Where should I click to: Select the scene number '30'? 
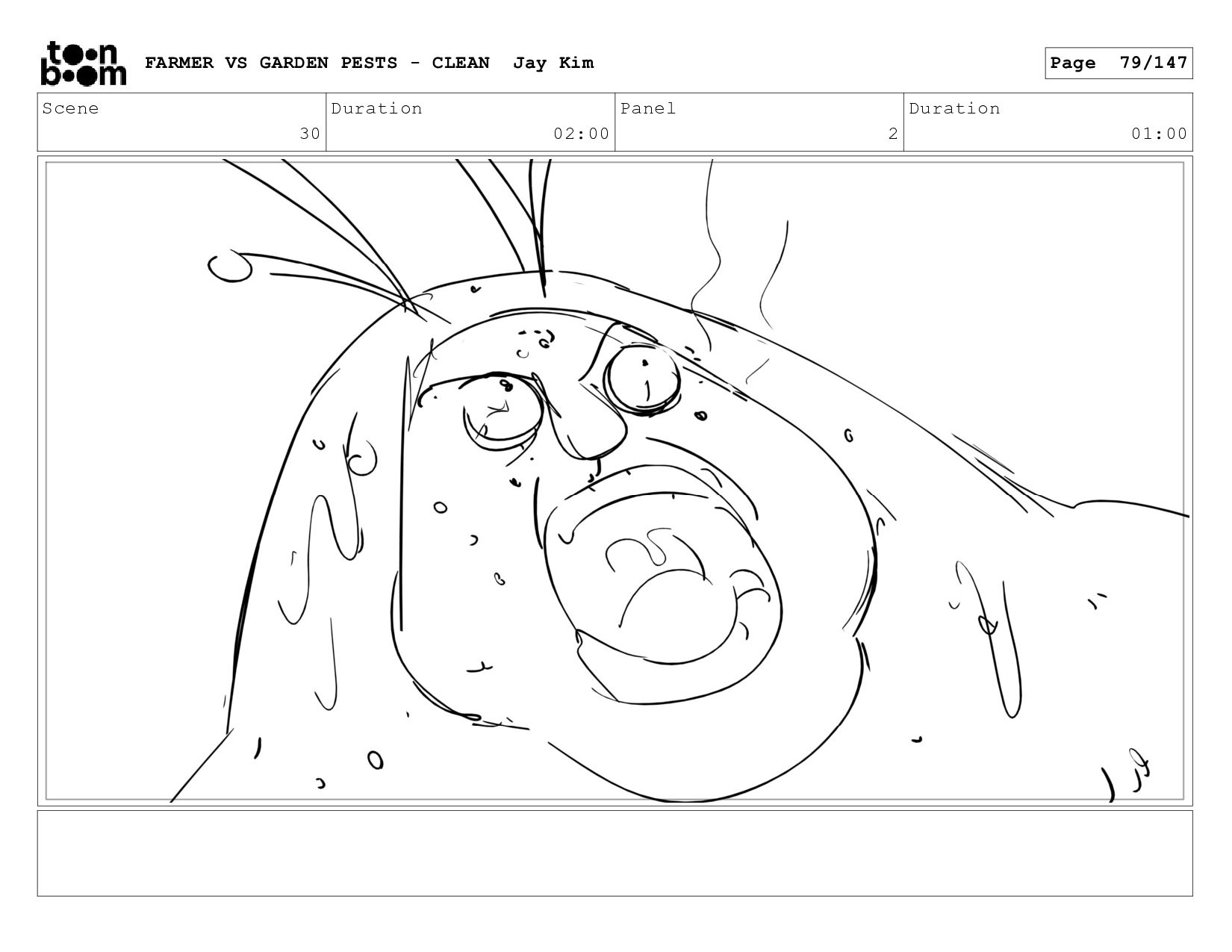(x=310, y=134)
